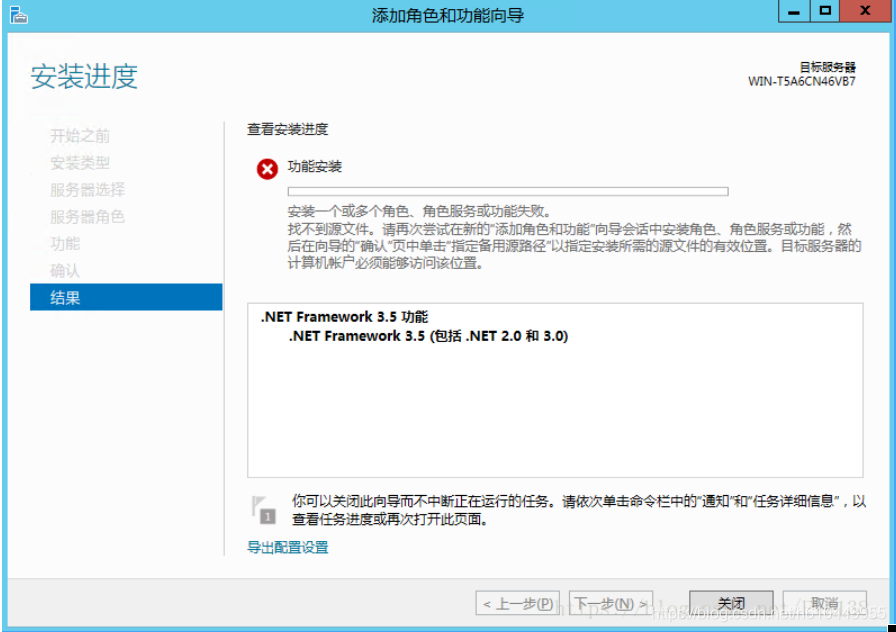
Task: Select the 服务器选择 step
Action: pyautogui.click(x=87, y=190)
